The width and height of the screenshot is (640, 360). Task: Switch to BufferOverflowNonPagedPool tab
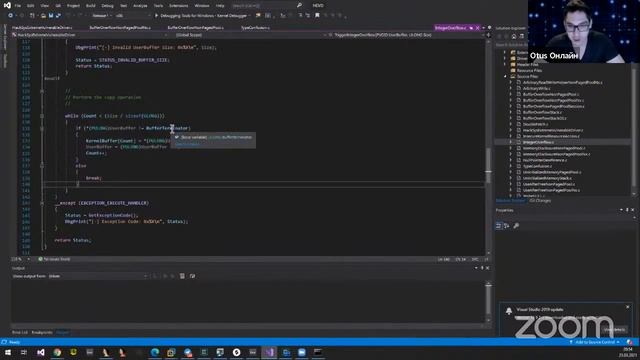(196, 28)
